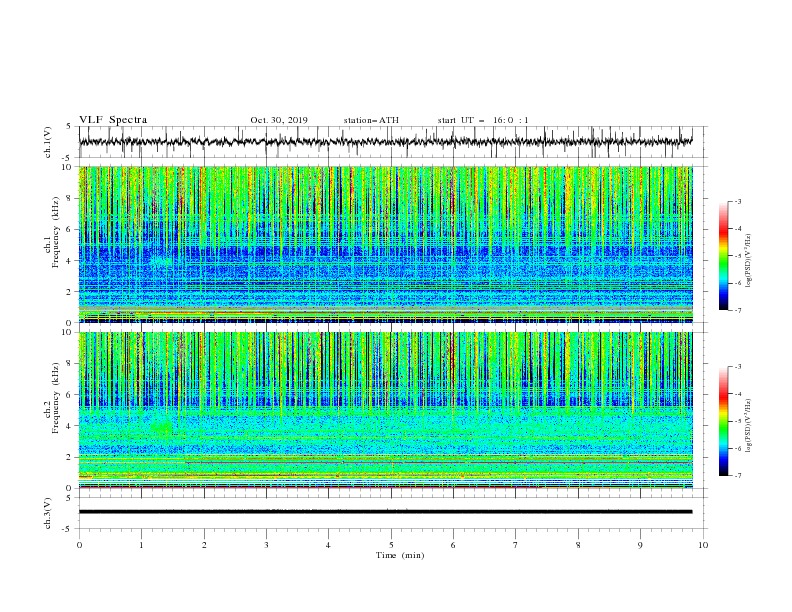Click the ch.2 PSD color scale bar
This screenshot has height=612, width=792.
tap(723, 421)
